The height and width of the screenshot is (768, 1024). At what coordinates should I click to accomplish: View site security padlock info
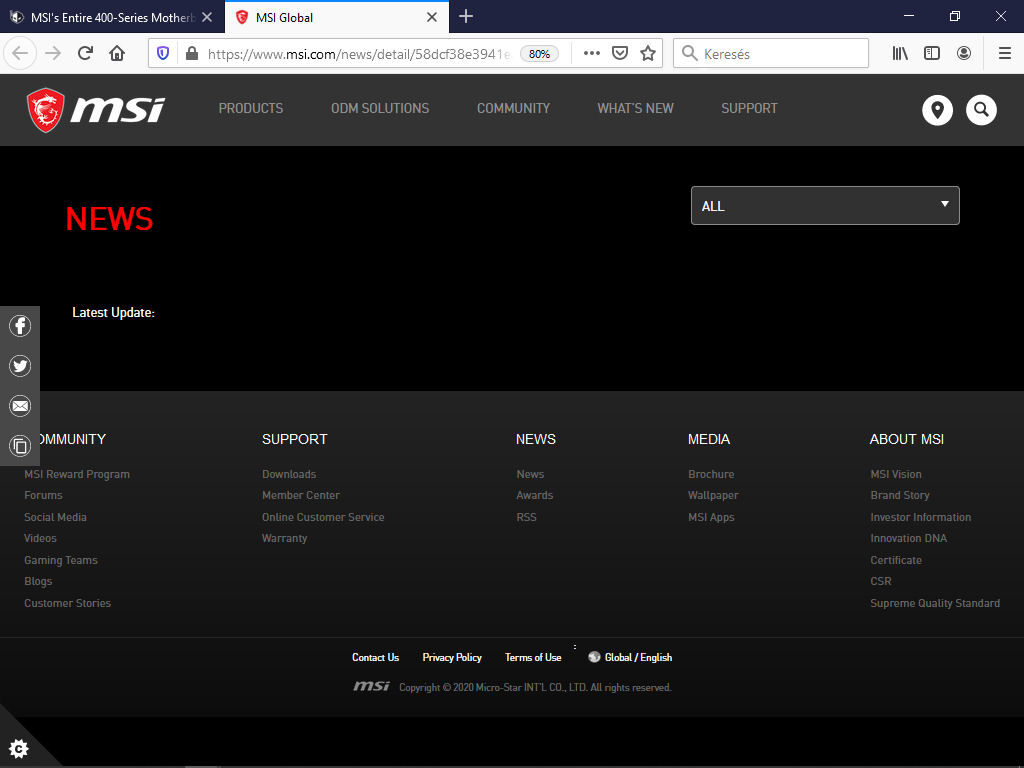(x=192, y=53)
